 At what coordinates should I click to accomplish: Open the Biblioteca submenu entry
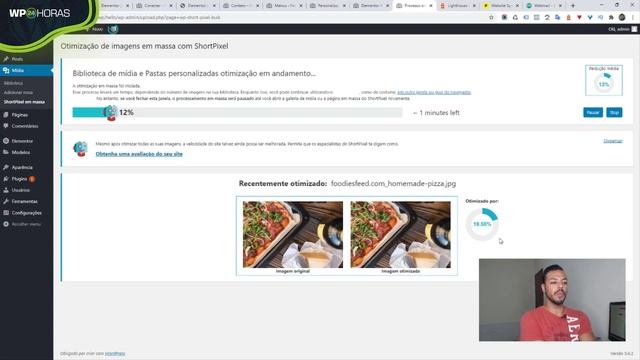pyautogui.click(x=13, y=83)
